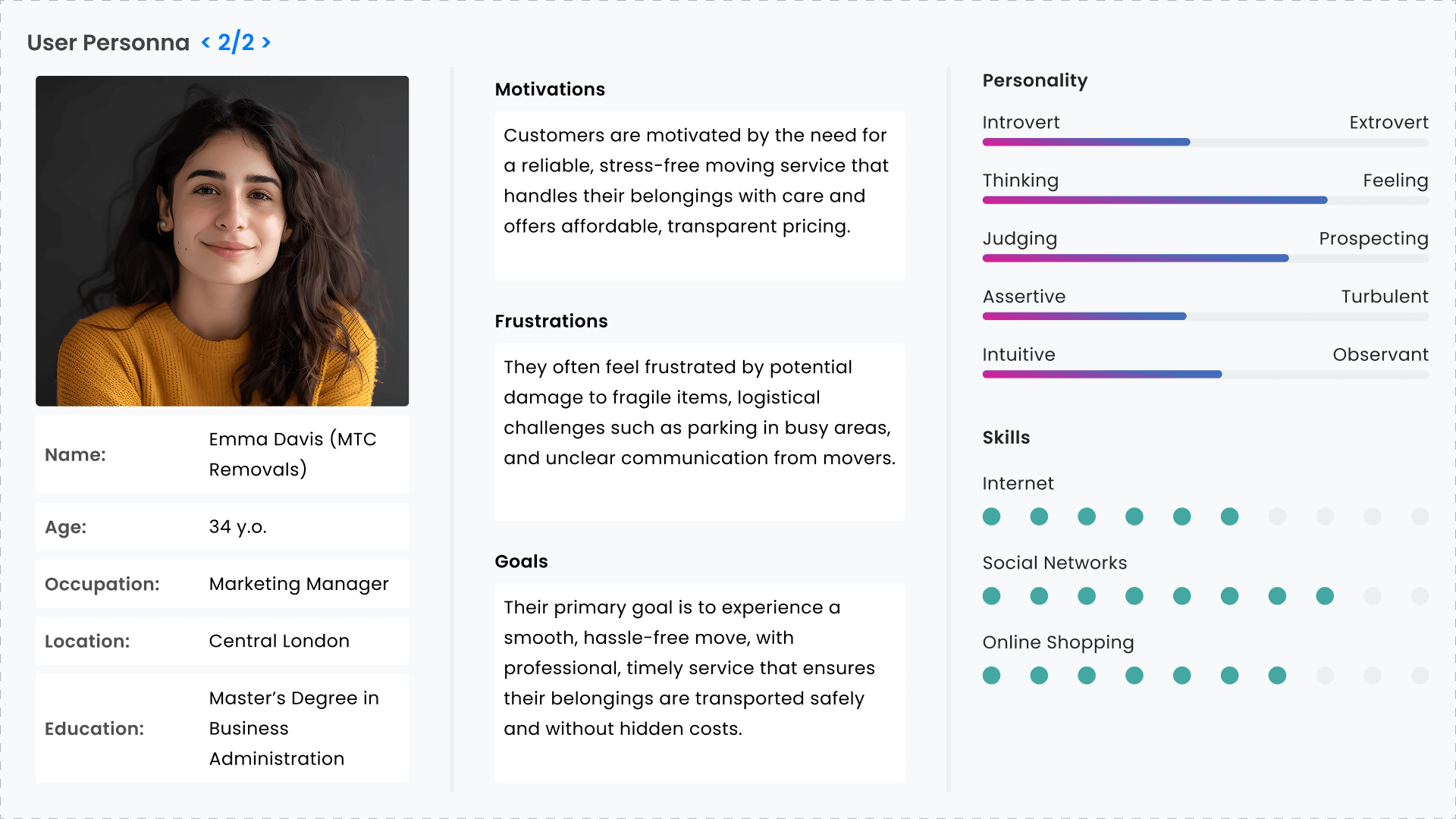
Task: Select the eighth Online Shopping skill dot
Action: click(x=1325, y=676)
